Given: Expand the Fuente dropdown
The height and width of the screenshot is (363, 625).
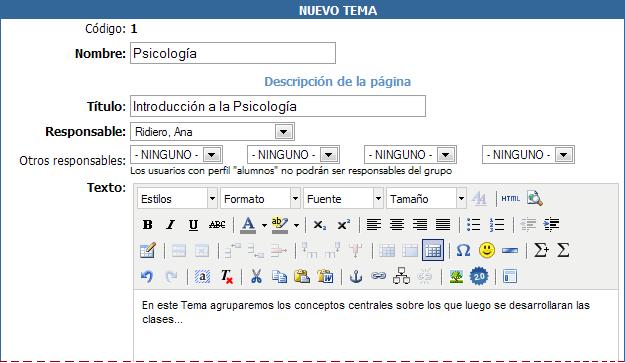Looking at the screenshot, I should [343, 198].
